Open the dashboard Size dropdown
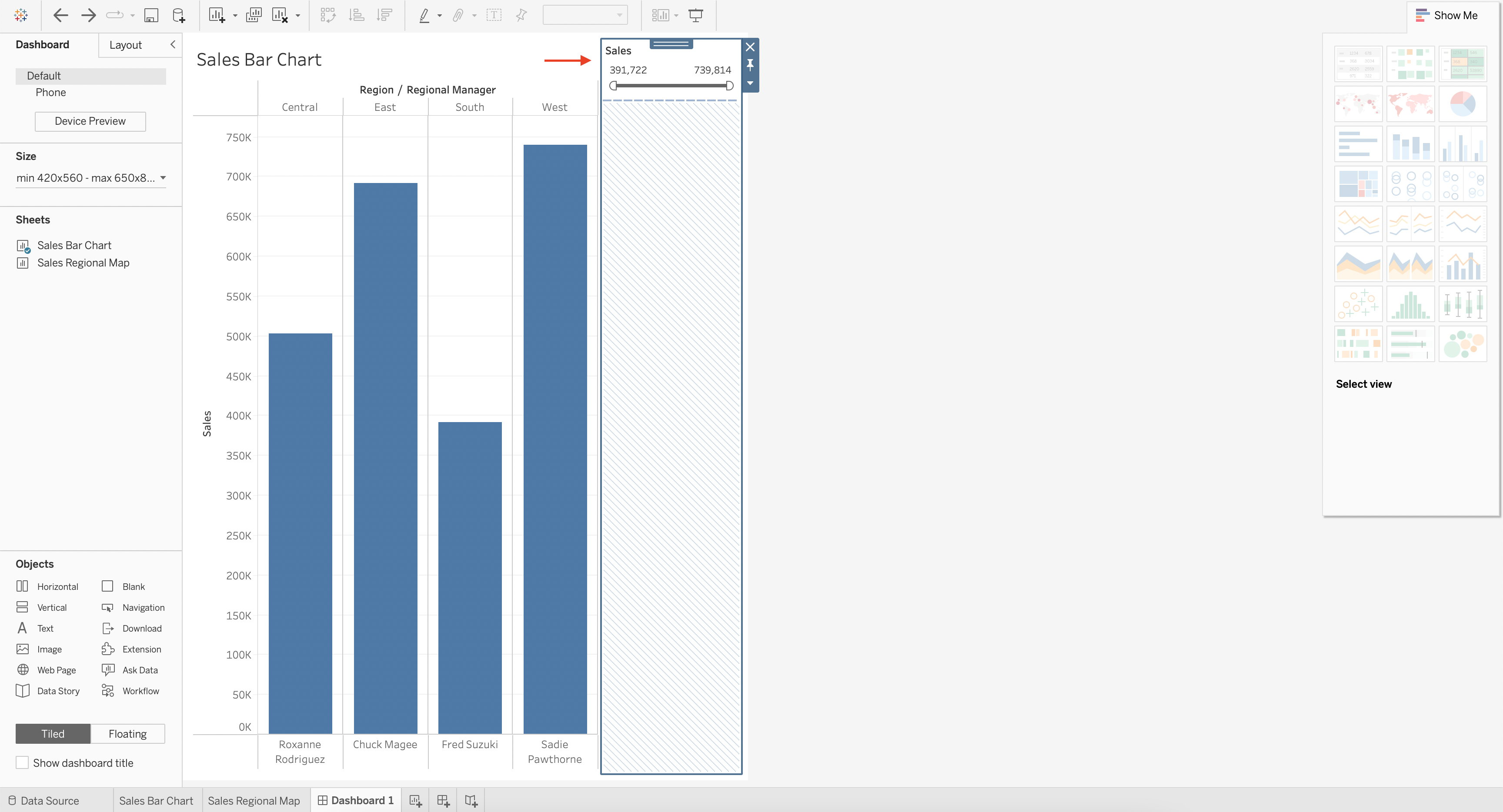 [90, 178]
